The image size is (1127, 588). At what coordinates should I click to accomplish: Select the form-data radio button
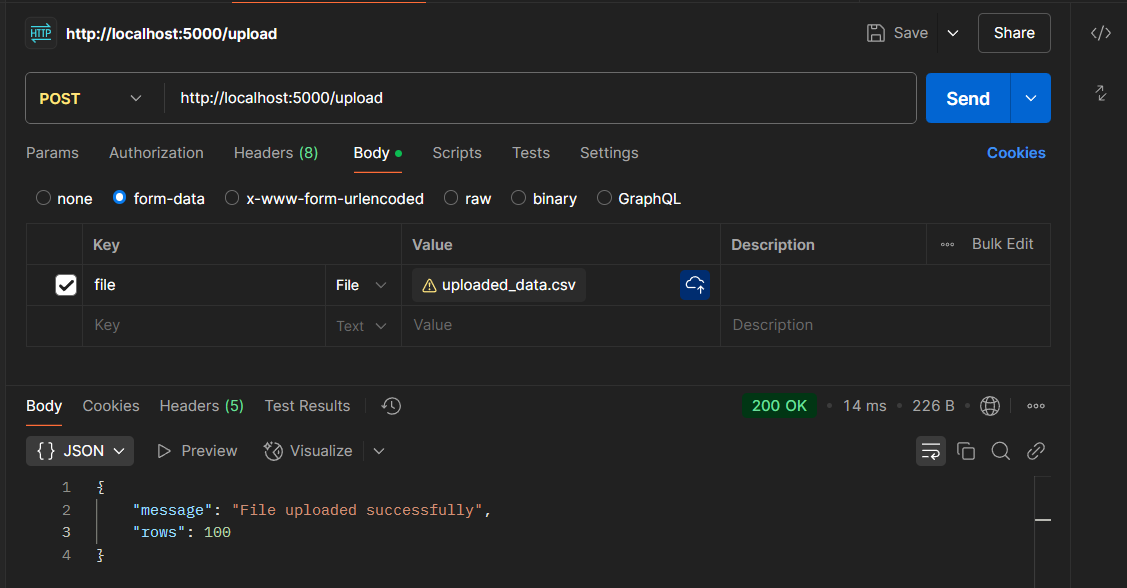[119, 198]
